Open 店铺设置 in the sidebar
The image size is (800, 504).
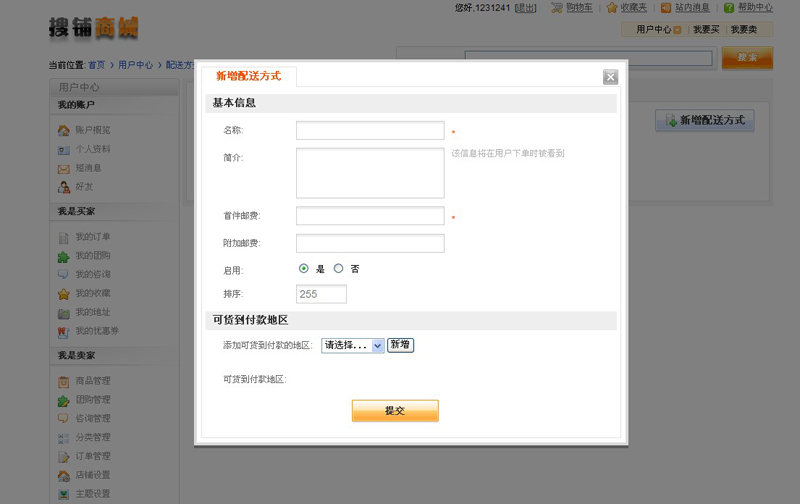(x=93, y=475)
